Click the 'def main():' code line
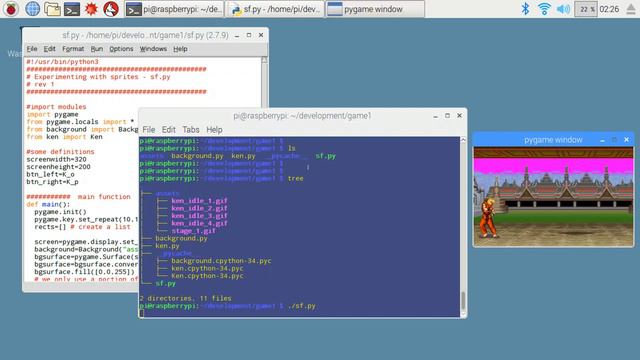 tap(48, 204)
